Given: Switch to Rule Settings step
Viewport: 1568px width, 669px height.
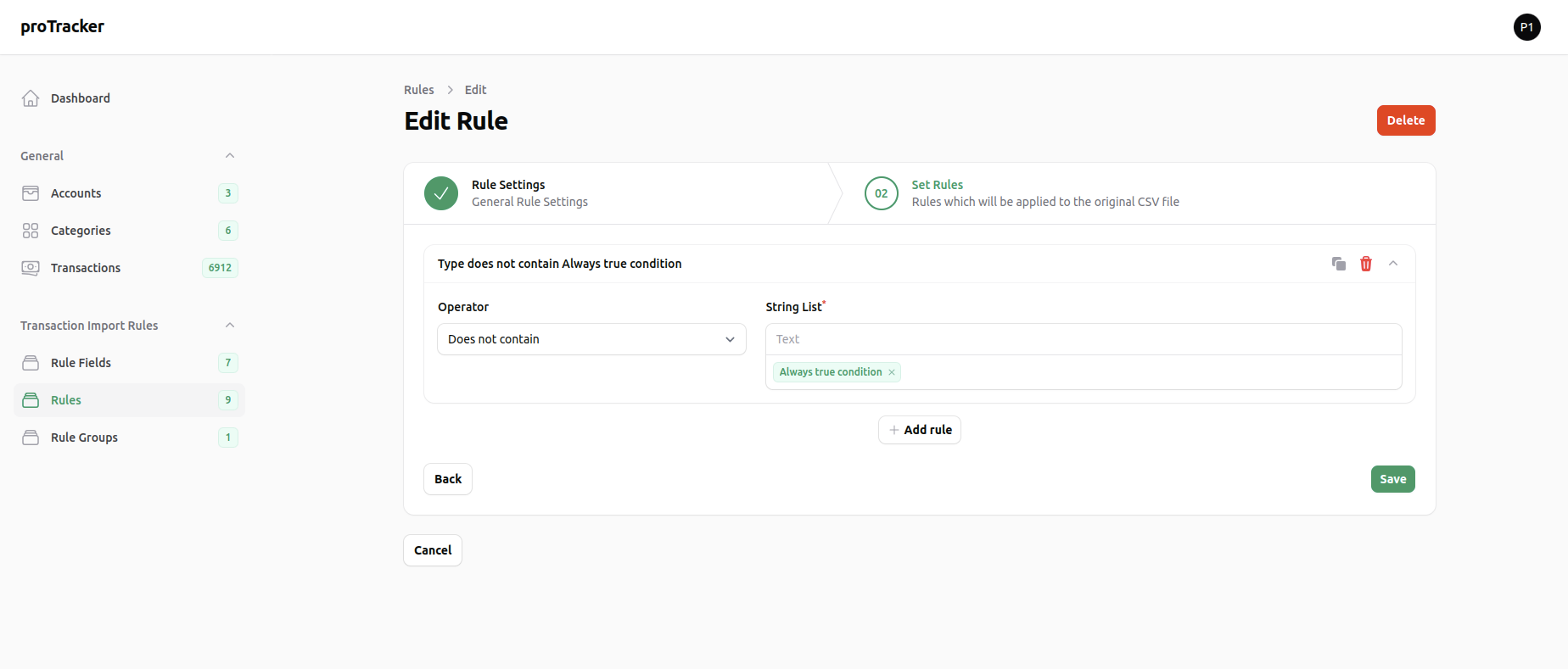Looking at the screenshot, I should point(507,193).
